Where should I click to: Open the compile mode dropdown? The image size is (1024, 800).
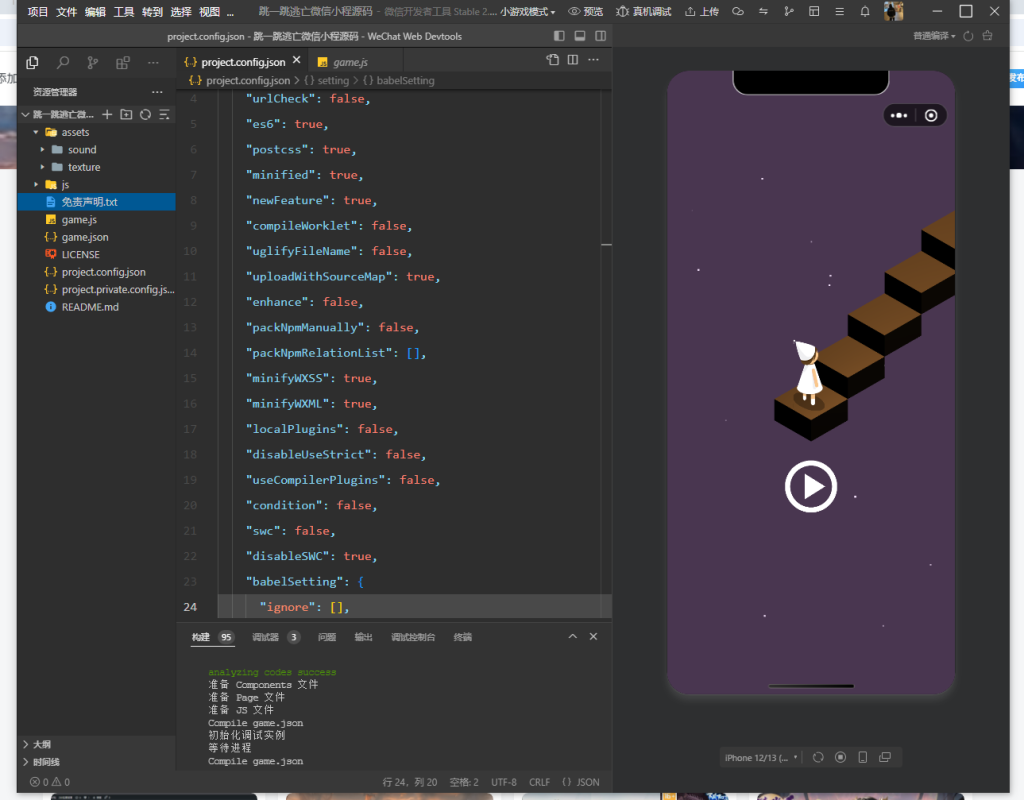coord(934,36)
